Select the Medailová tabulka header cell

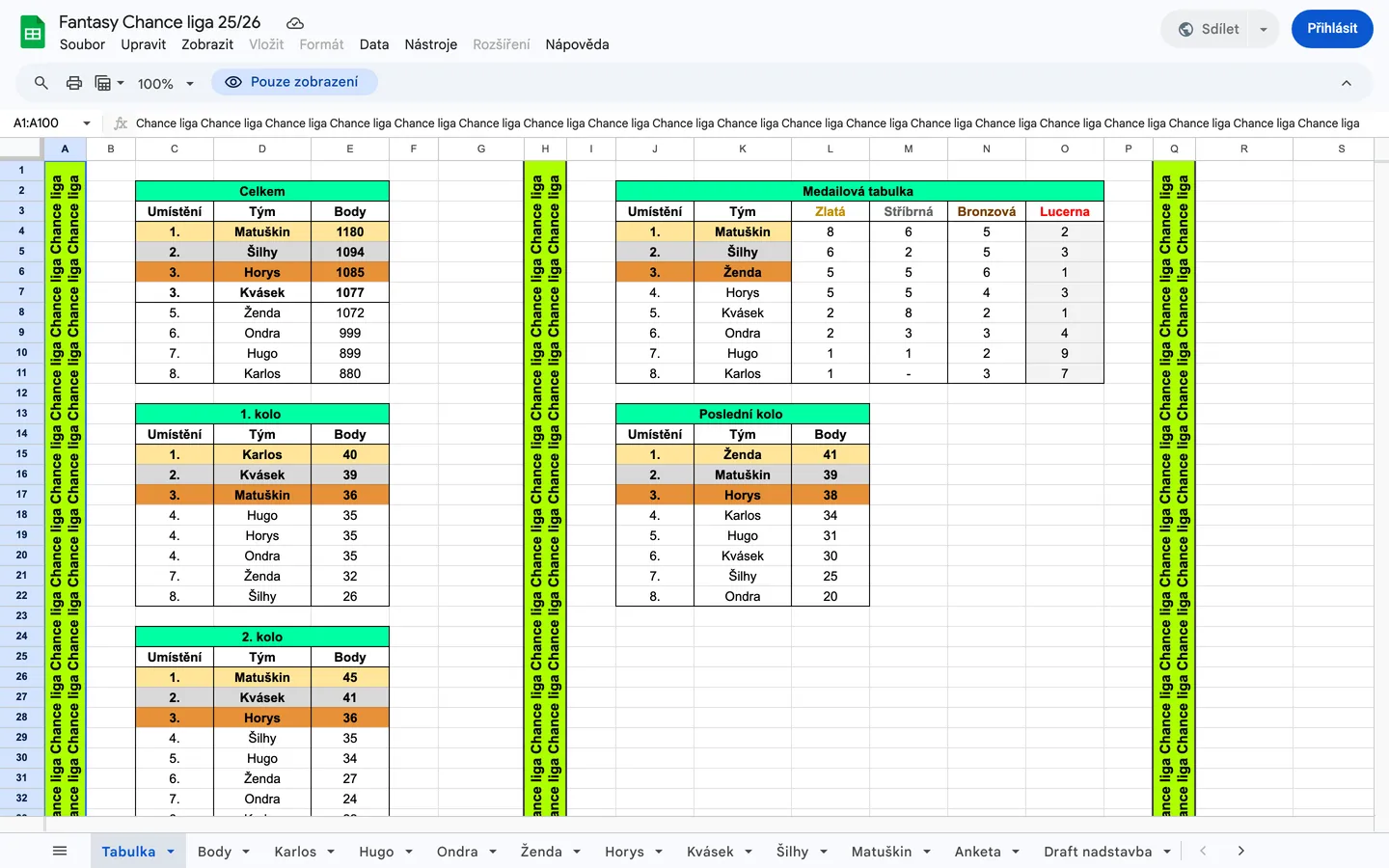point(859,191)
